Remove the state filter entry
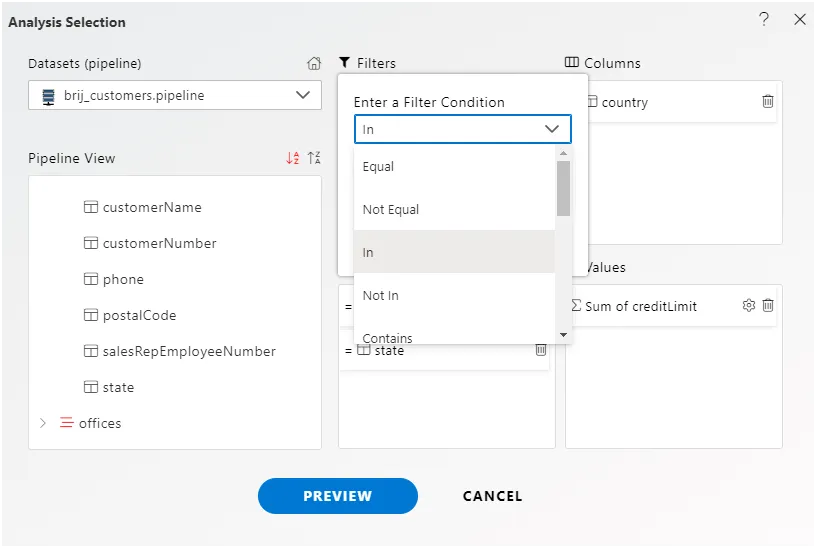Image resolution: width=816 pixels, height=548 pixels. [540, 350]
